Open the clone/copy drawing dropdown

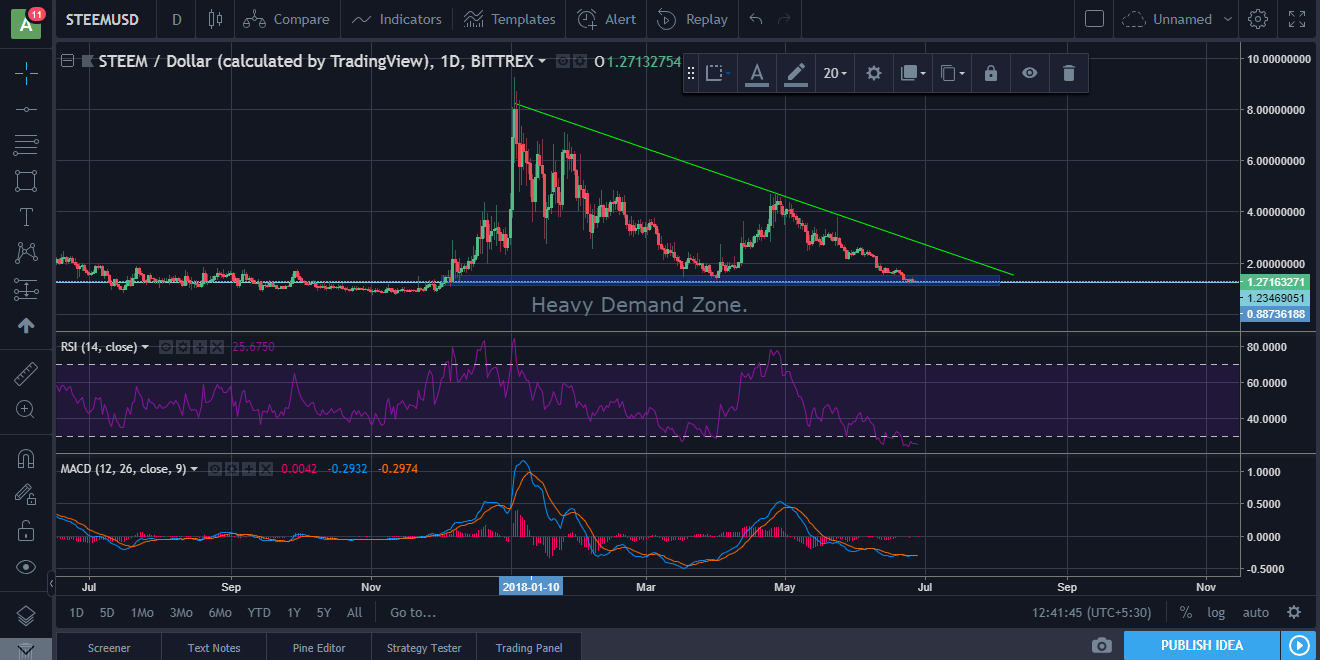tap(951, 73)
